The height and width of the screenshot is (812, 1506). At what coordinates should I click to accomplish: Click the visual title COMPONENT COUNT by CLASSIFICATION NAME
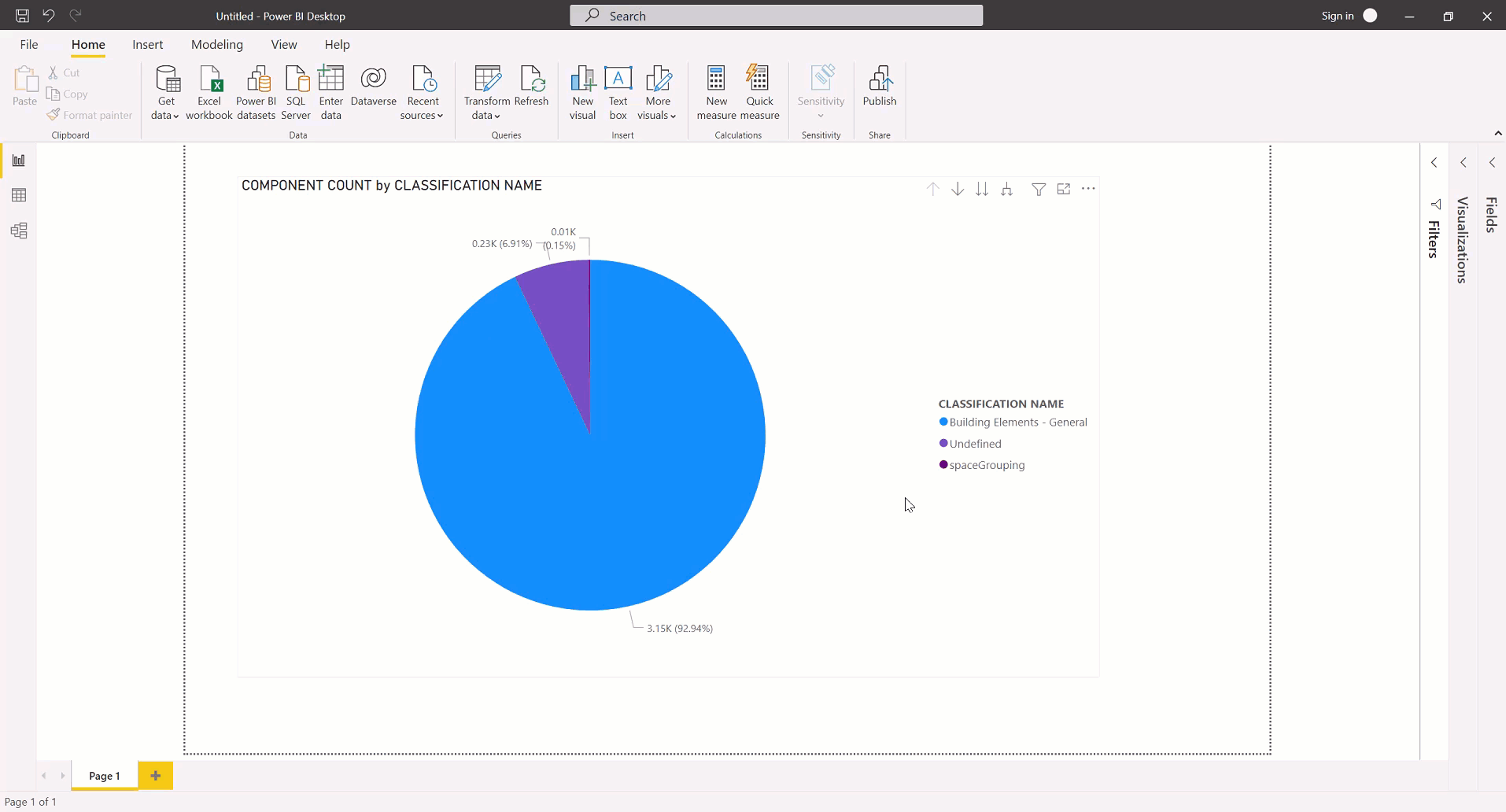392,186
